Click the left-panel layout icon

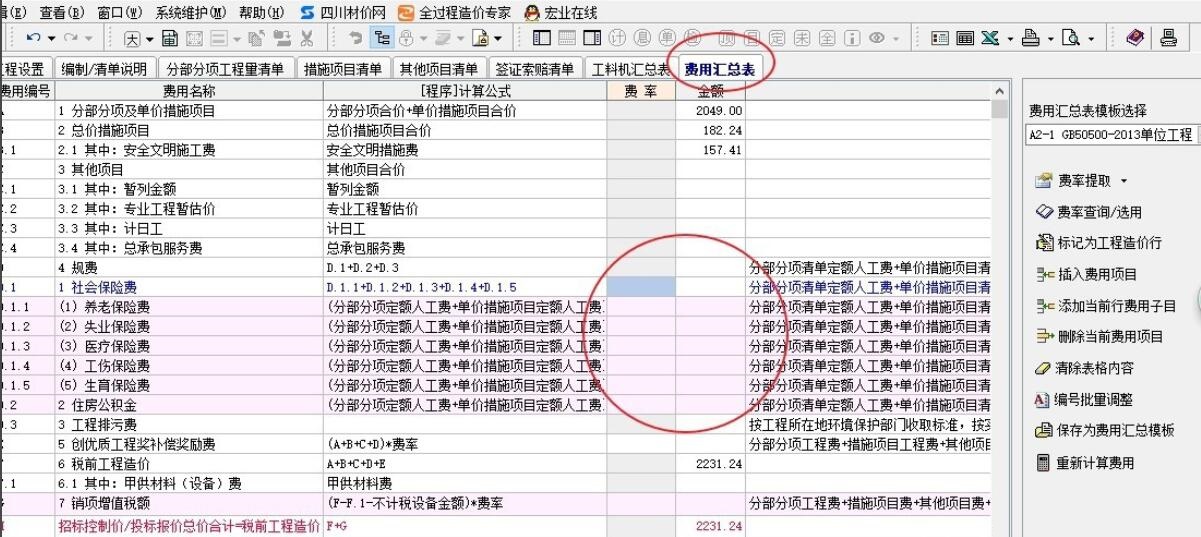pyautogui.click(x=541, y=38)
